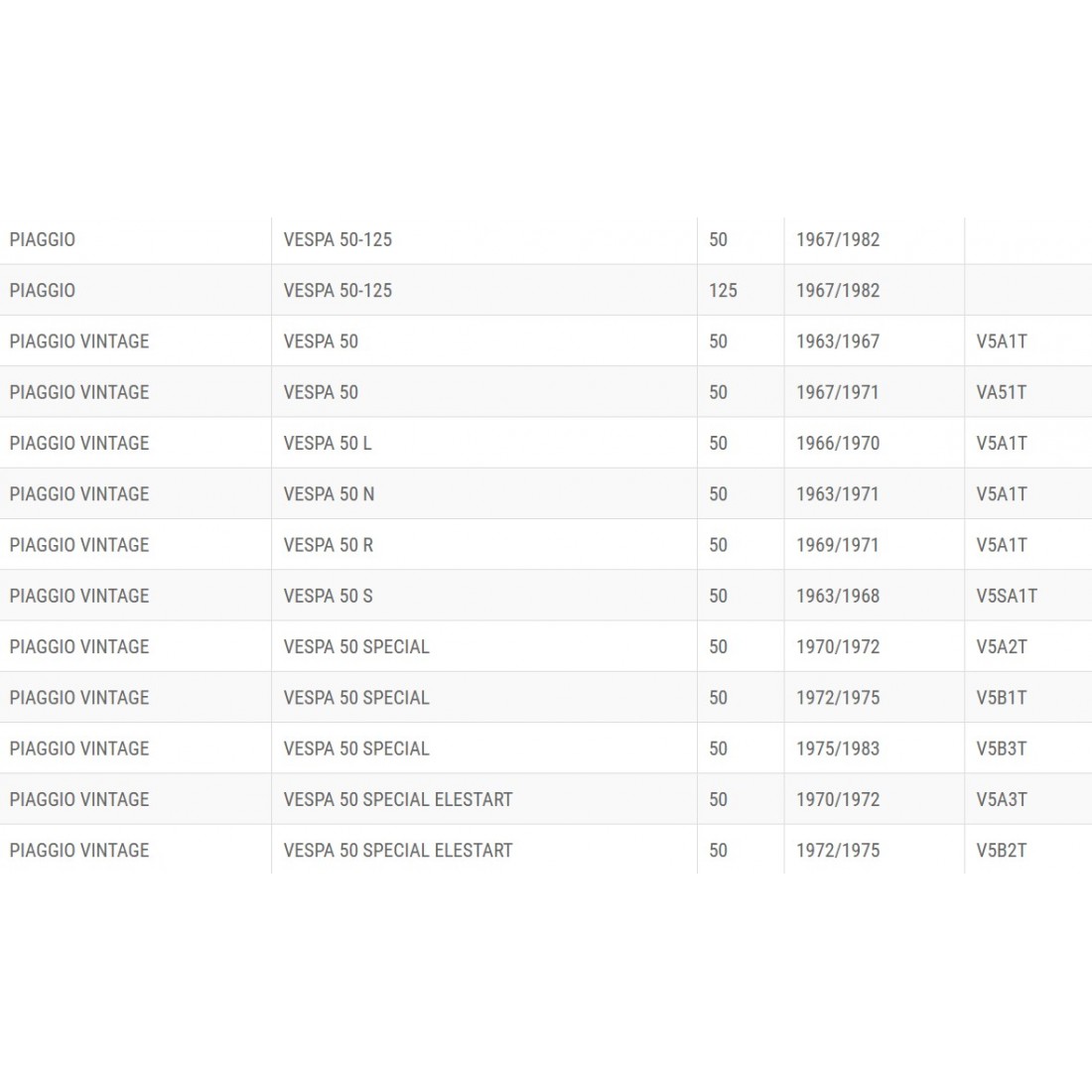1092x1092 pixels.
Task: Select PIAGGIO VINTAGE in the VESPA 50 R row
Action: click(79, 545)
